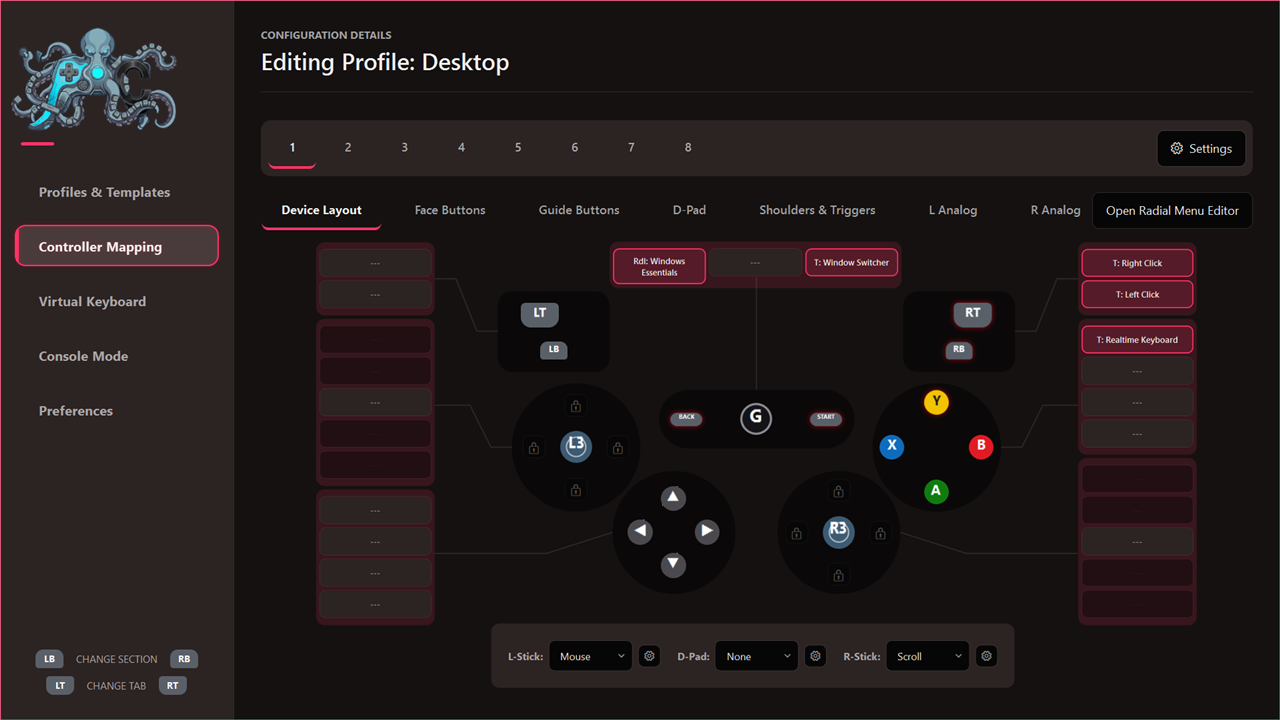Open the L-Stick Mouse dropdown
The width and height of the screenshot is (1280, 720).
click(591, 656)
